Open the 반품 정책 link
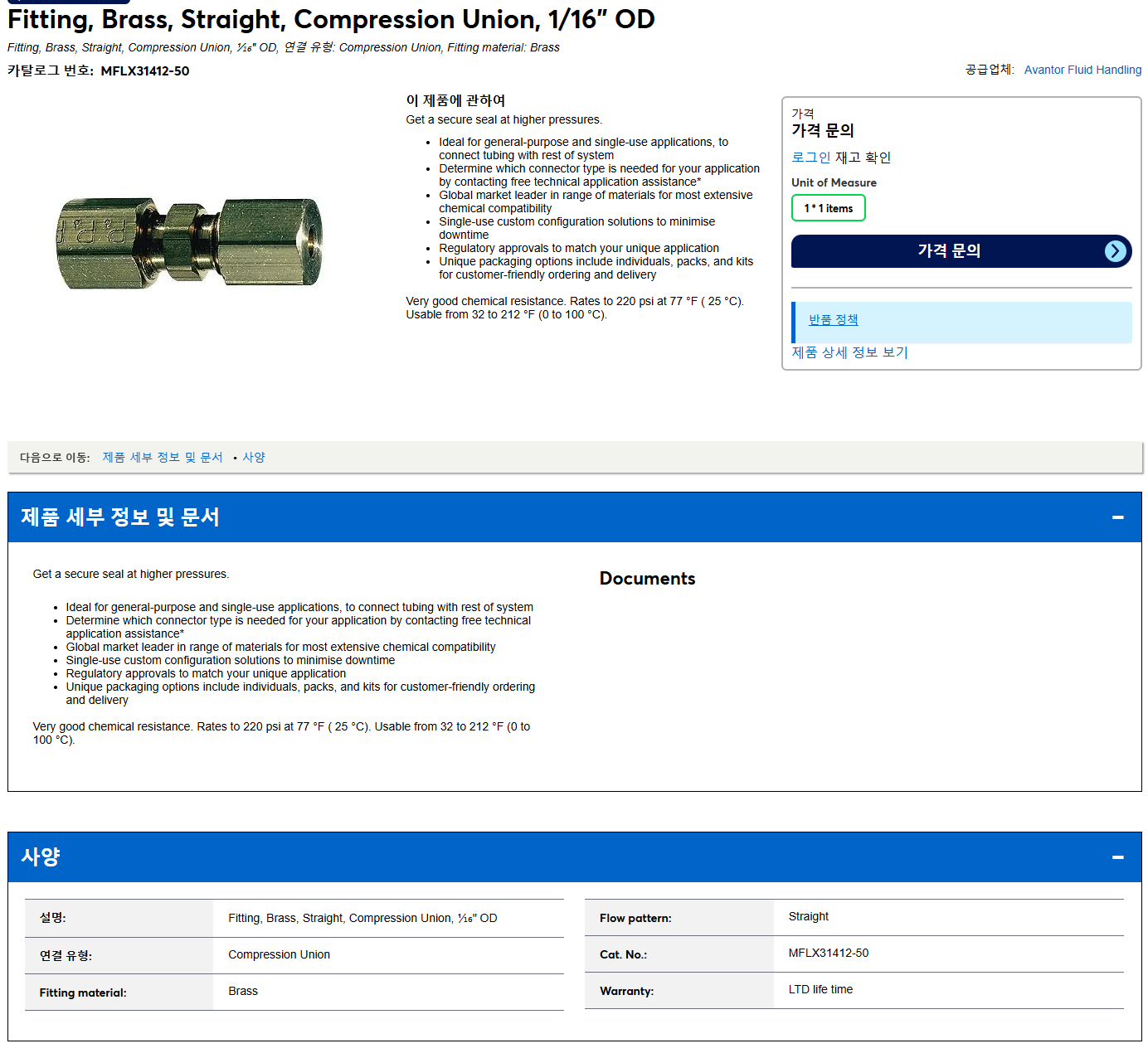Image resolution: width=1148 pixels, height=1058 pixels. 834,320
